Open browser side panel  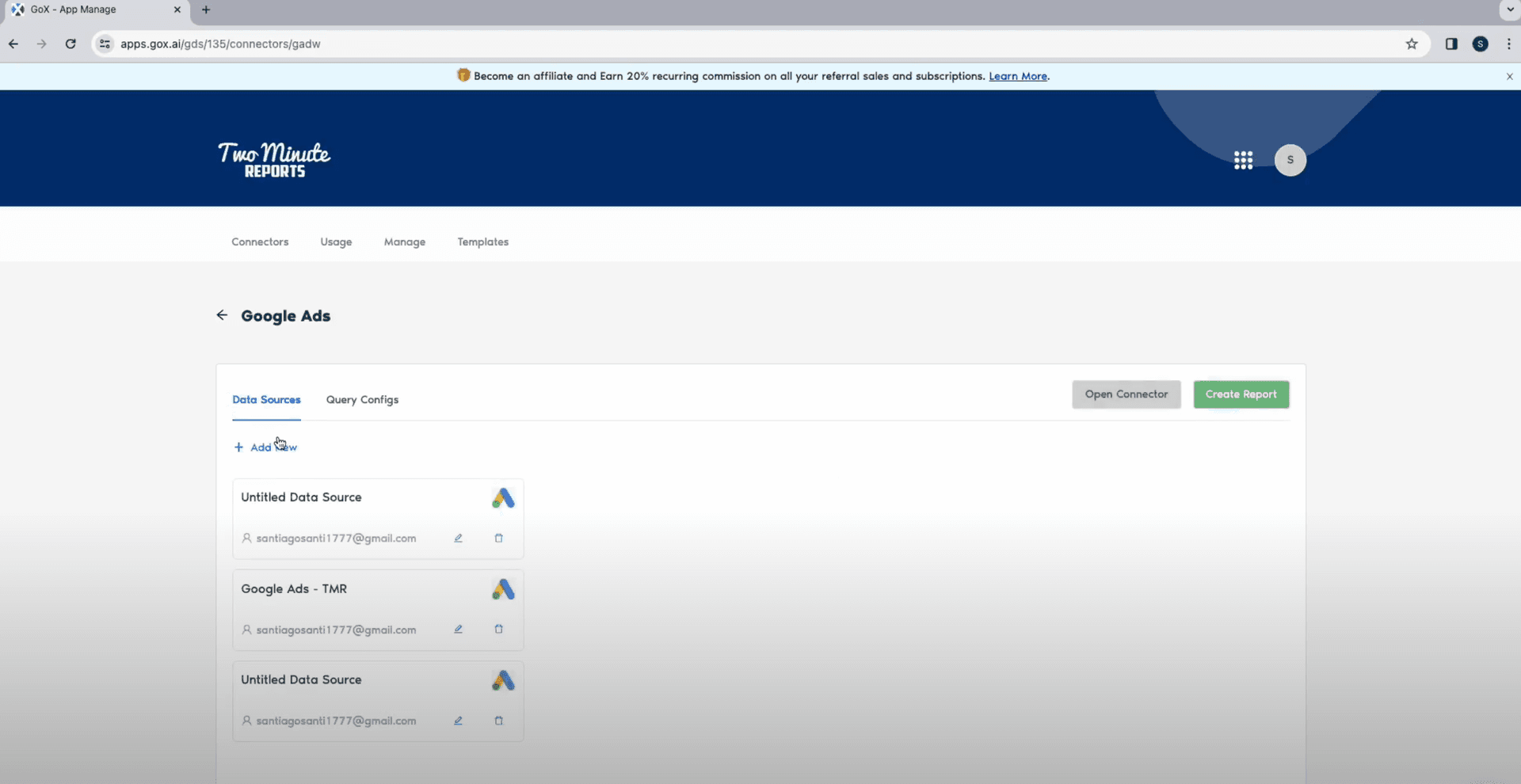[x=1451, y=44]
